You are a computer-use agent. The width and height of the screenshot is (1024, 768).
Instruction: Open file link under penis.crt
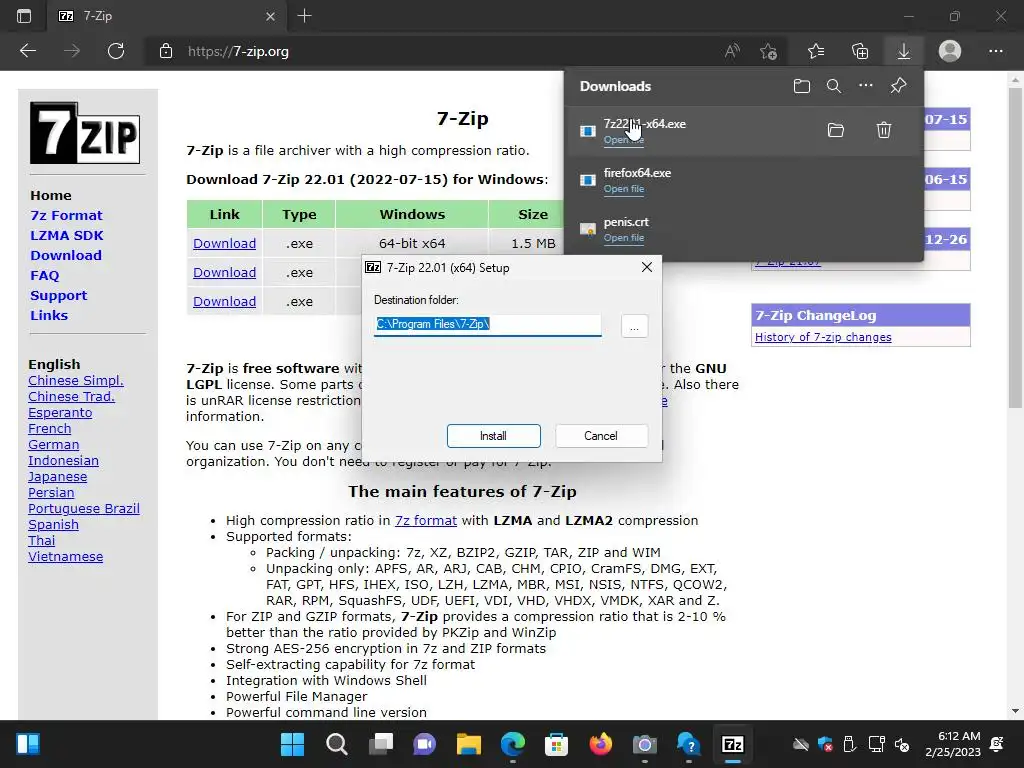coord(624,238)
